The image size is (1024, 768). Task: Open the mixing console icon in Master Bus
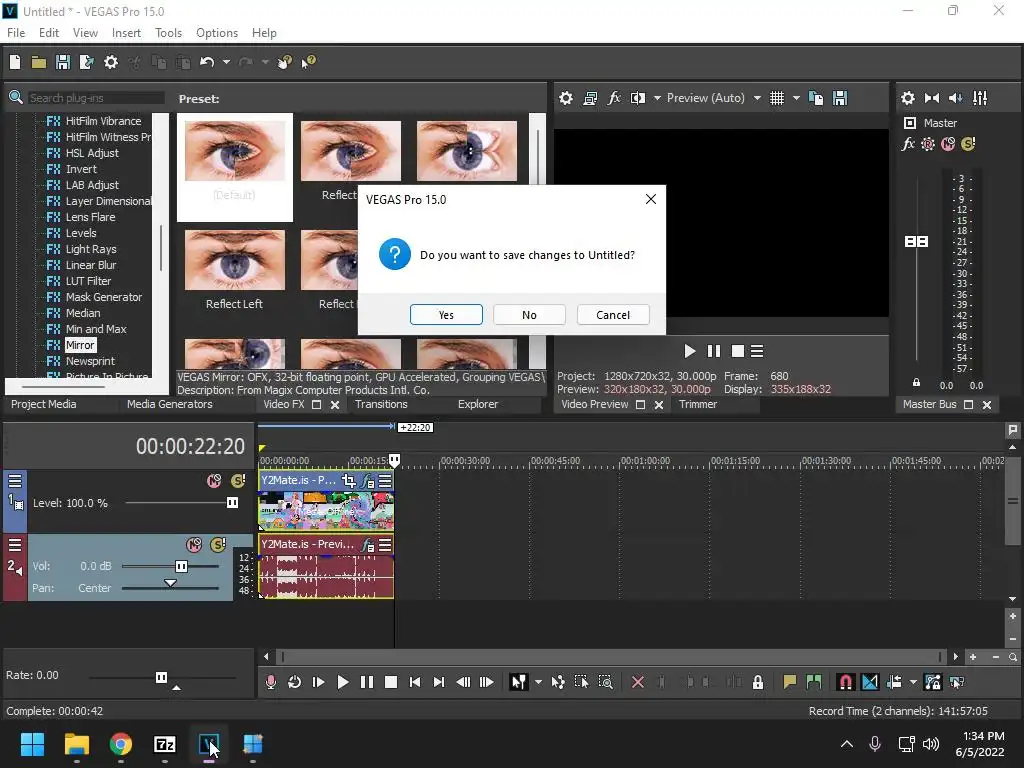pyautogui.click(x=980, y=98)
